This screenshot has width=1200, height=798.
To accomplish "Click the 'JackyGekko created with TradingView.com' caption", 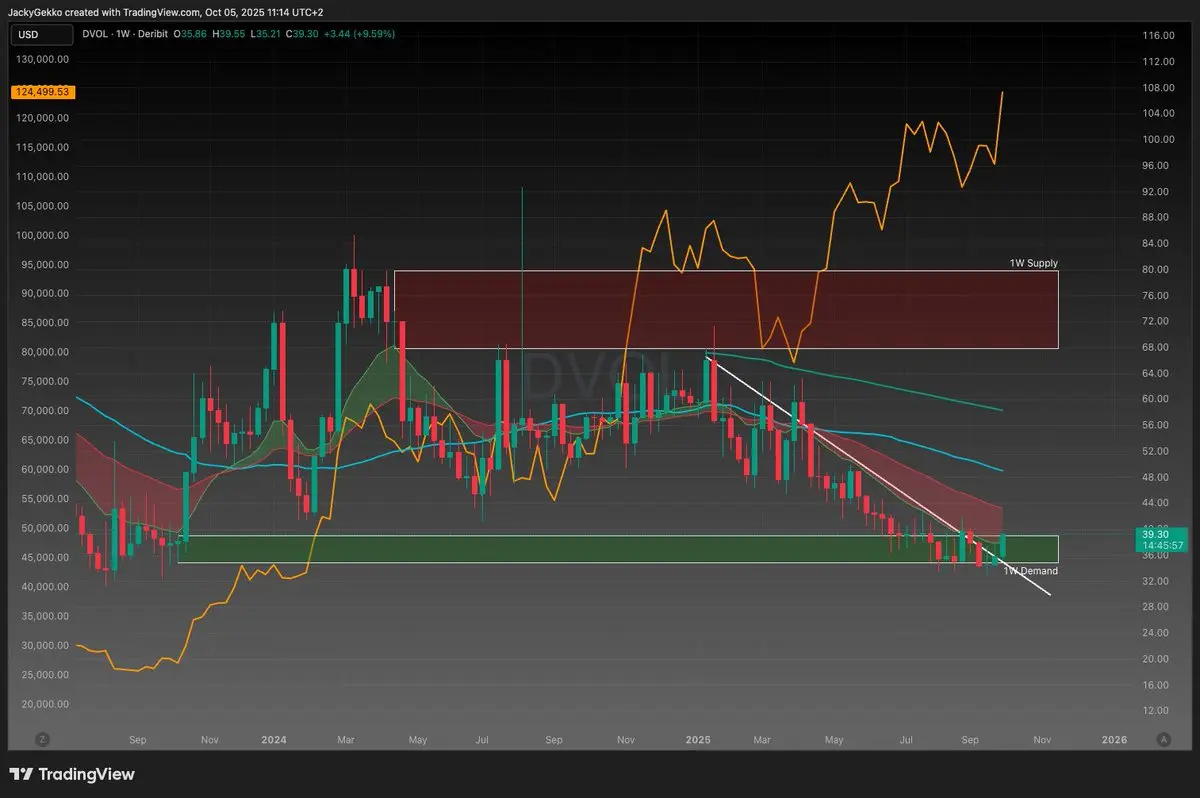I will (x=103, y=12).
